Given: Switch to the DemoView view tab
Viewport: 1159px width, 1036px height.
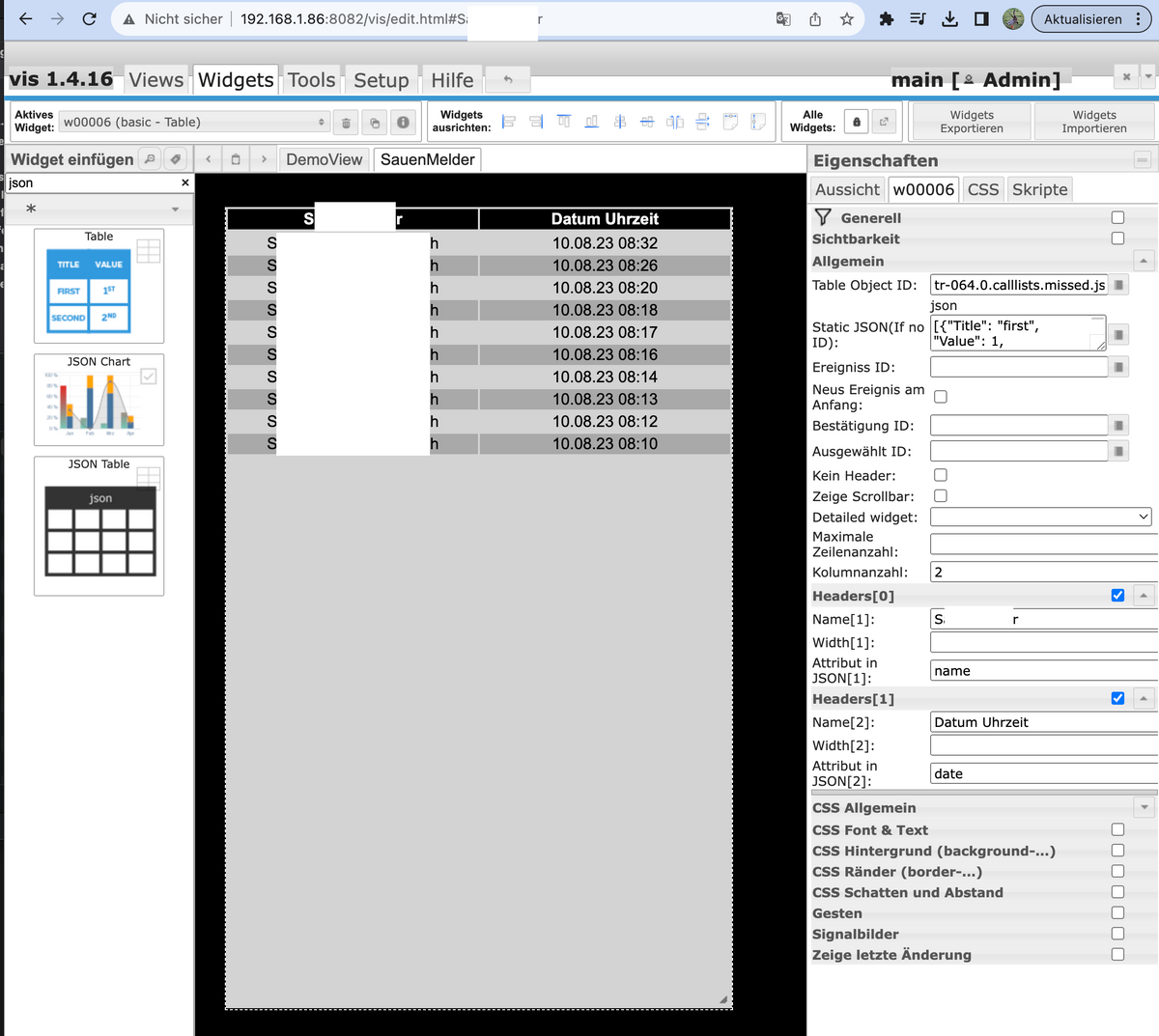Looking at the screenshot, I should click(x=325, y=159).
